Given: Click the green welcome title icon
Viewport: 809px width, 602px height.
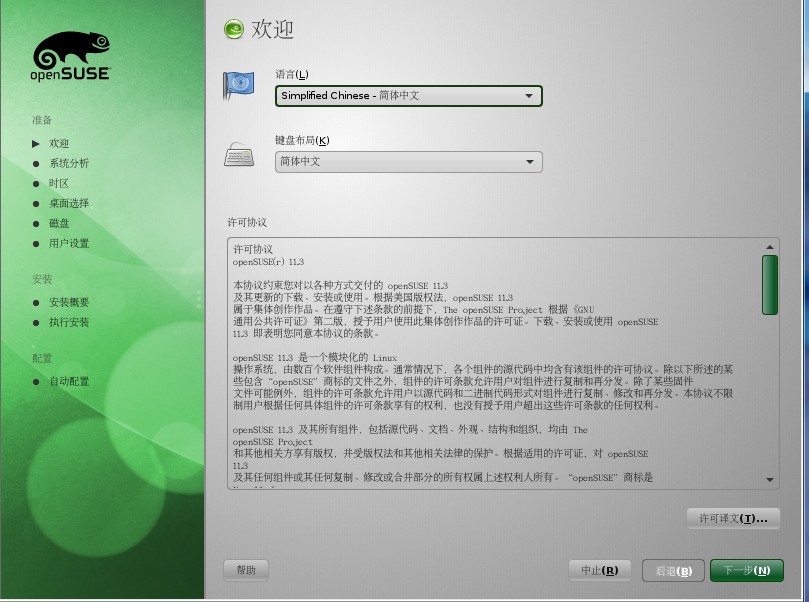Looking at the screenshot, I should (234, 29).
